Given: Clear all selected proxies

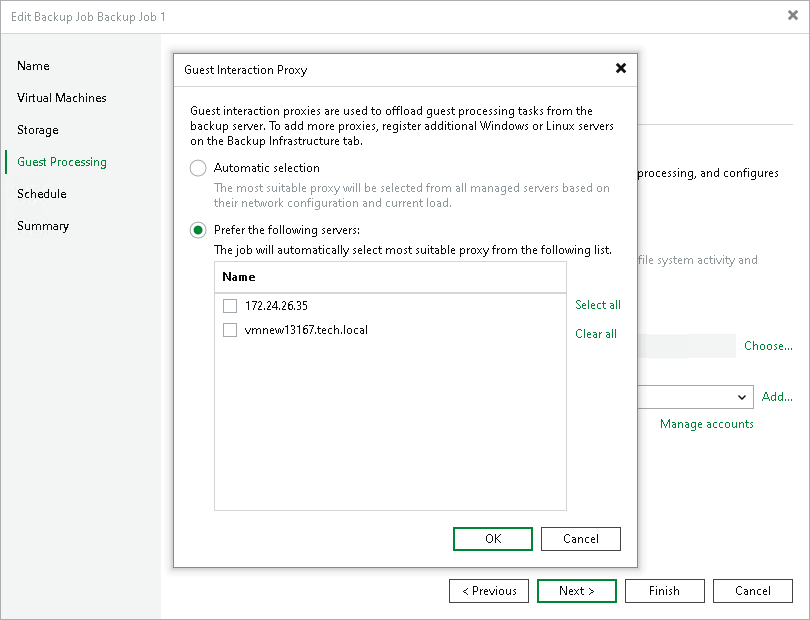Looking at the screenshot, I should tap(595, 333).
